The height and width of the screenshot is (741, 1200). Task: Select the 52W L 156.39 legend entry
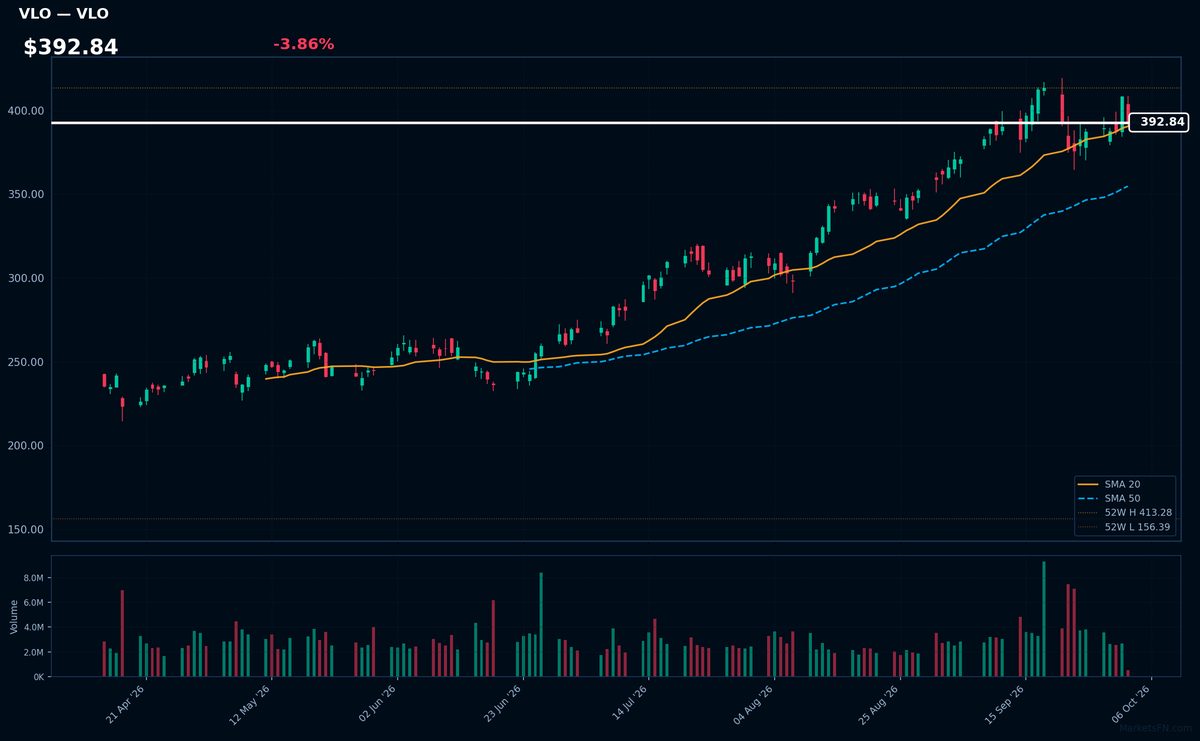1125,526
